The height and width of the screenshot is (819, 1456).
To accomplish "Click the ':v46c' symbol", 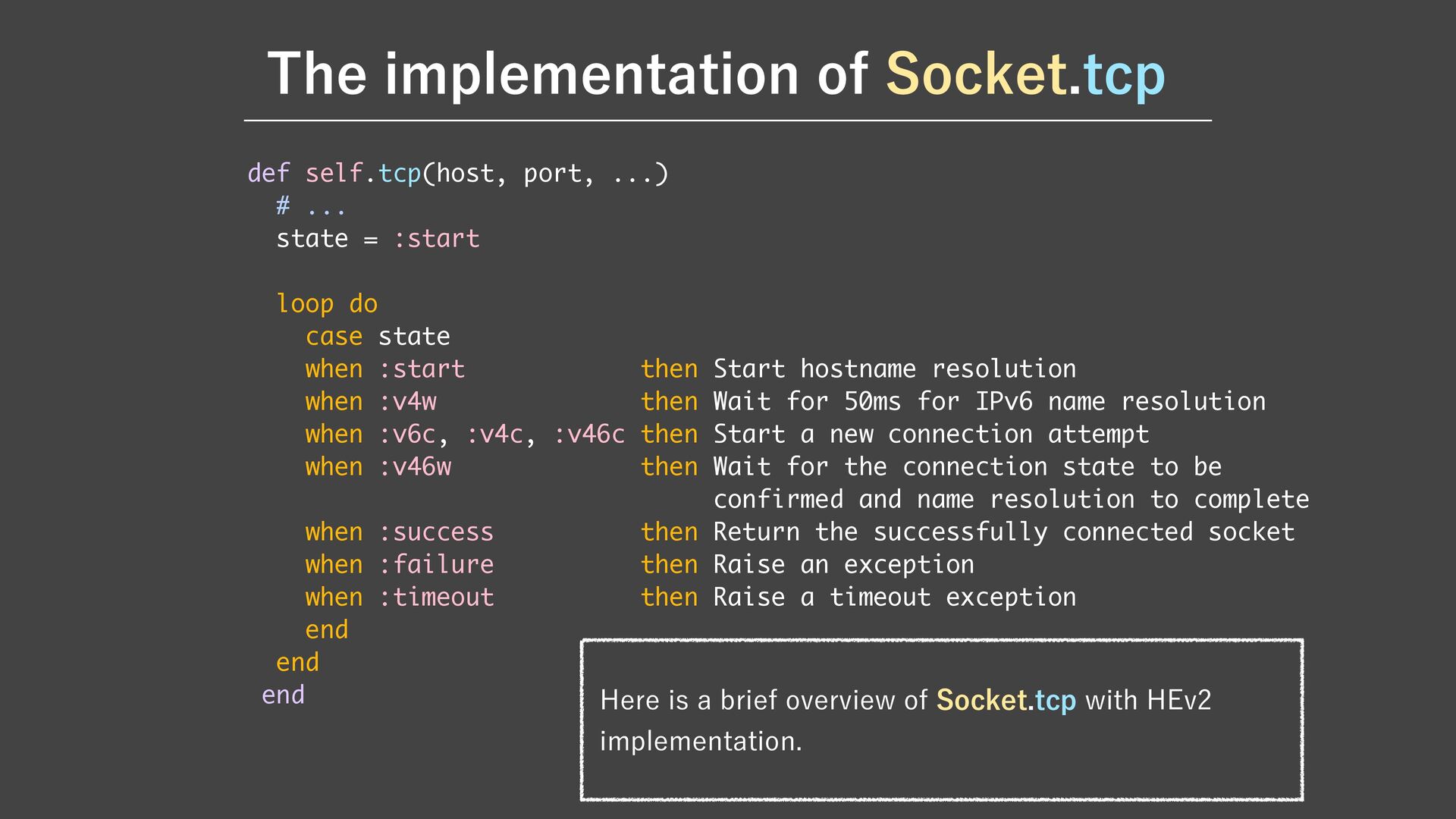I will (x=589, y=435).
